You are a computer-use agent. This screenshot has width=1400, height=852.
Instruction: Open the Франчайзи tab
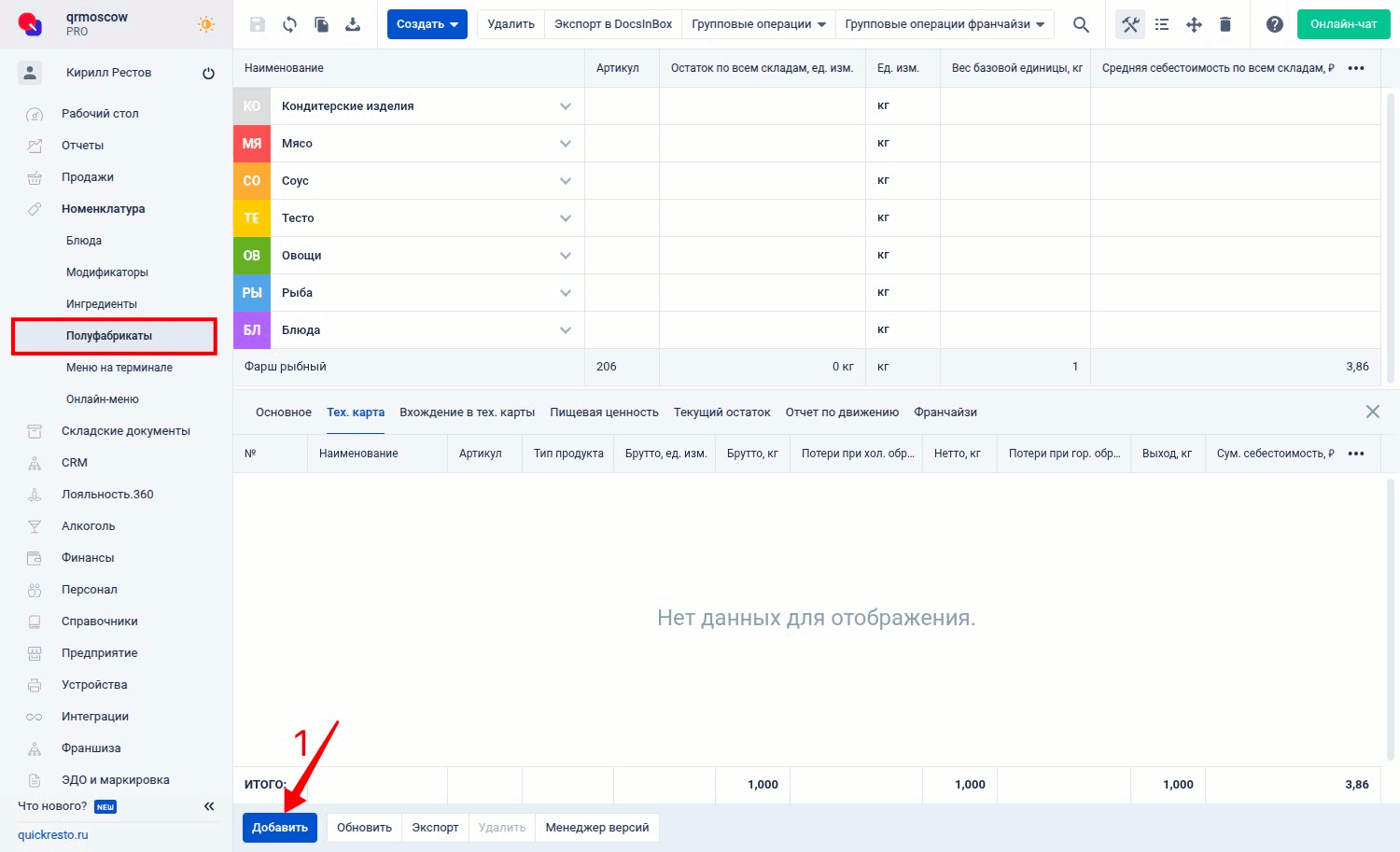(x=945, y=412)
